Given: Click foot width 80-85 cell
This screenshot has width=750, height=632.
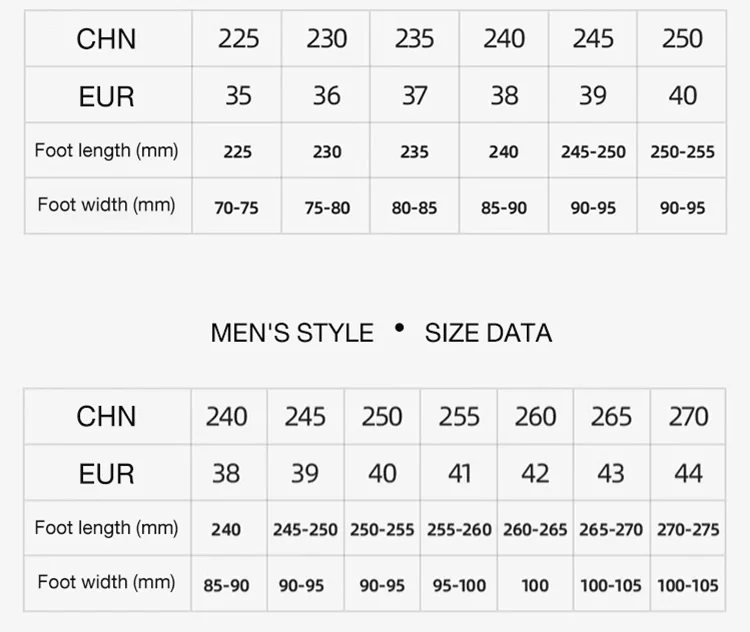Looking at the screenshot, I should (x=414, y=208).
